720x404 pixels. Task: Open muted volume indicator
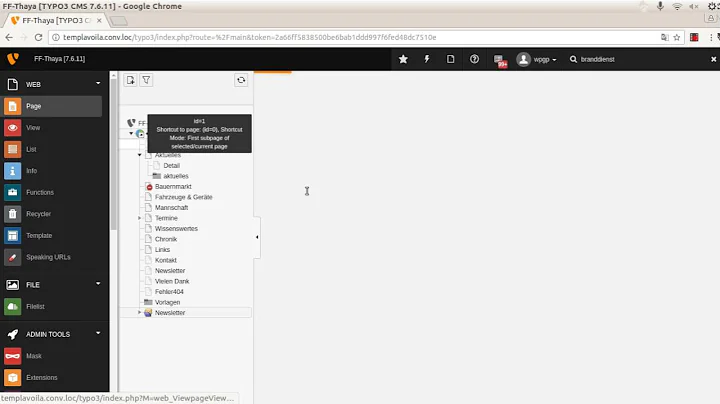[x=693, y=6]
